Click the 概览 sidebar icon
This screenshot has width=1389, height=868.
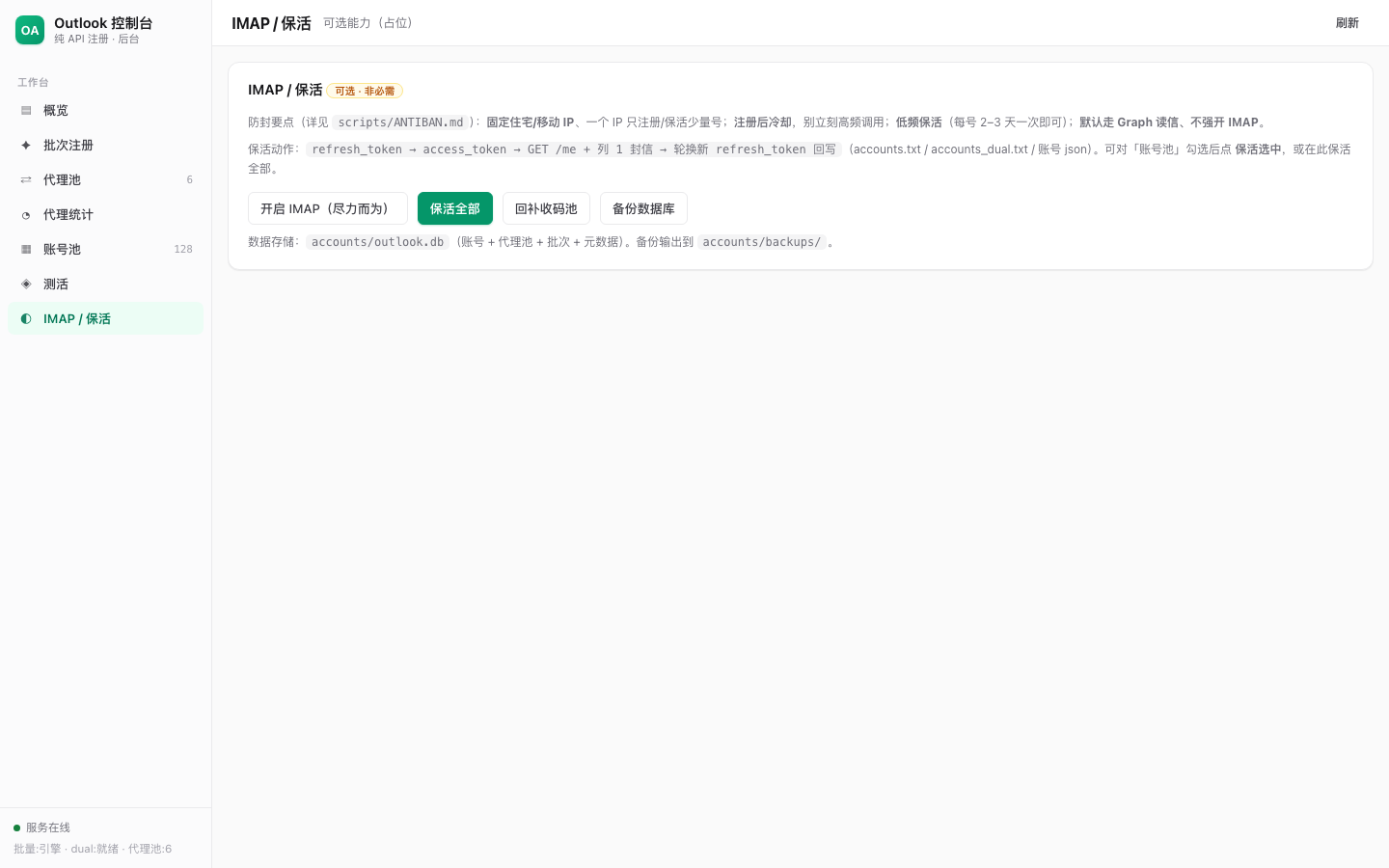(26, 111)
